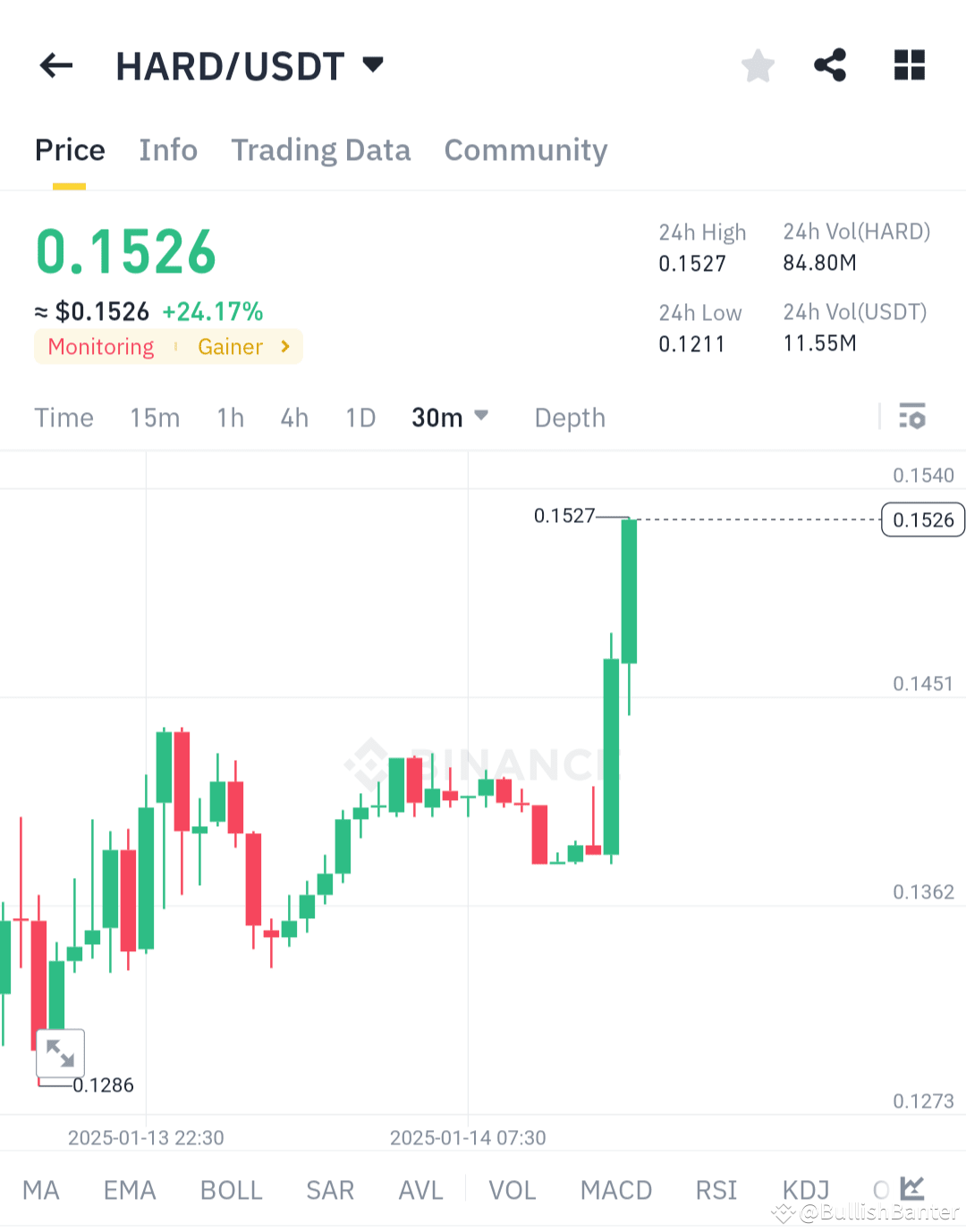Favorite HARD/USDT using the star icon
The width and height of the screenshot is (966, 1232).
[x=758, y=65]
